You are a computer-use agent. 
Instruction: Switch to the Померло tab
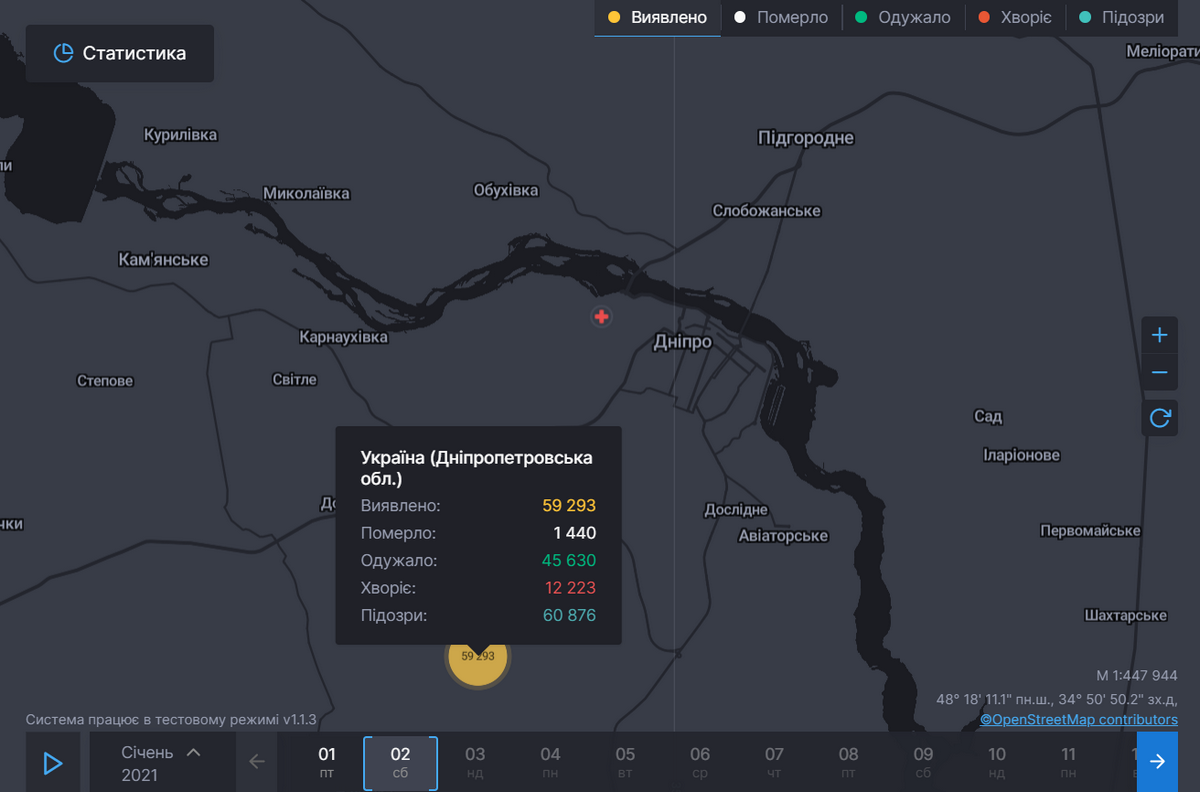(x=781, y=18)
